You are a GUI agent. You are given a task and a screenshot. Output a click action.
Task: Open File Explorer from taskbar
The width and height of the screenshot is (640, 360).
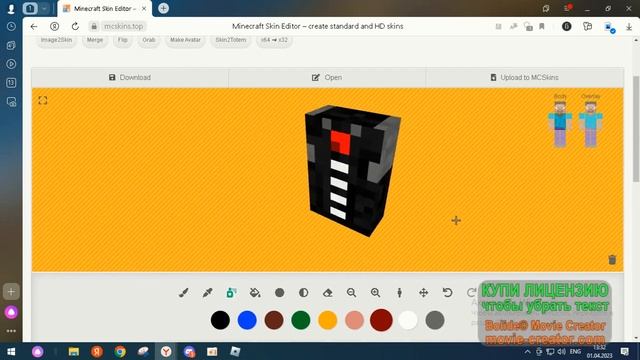coord(73,351)
